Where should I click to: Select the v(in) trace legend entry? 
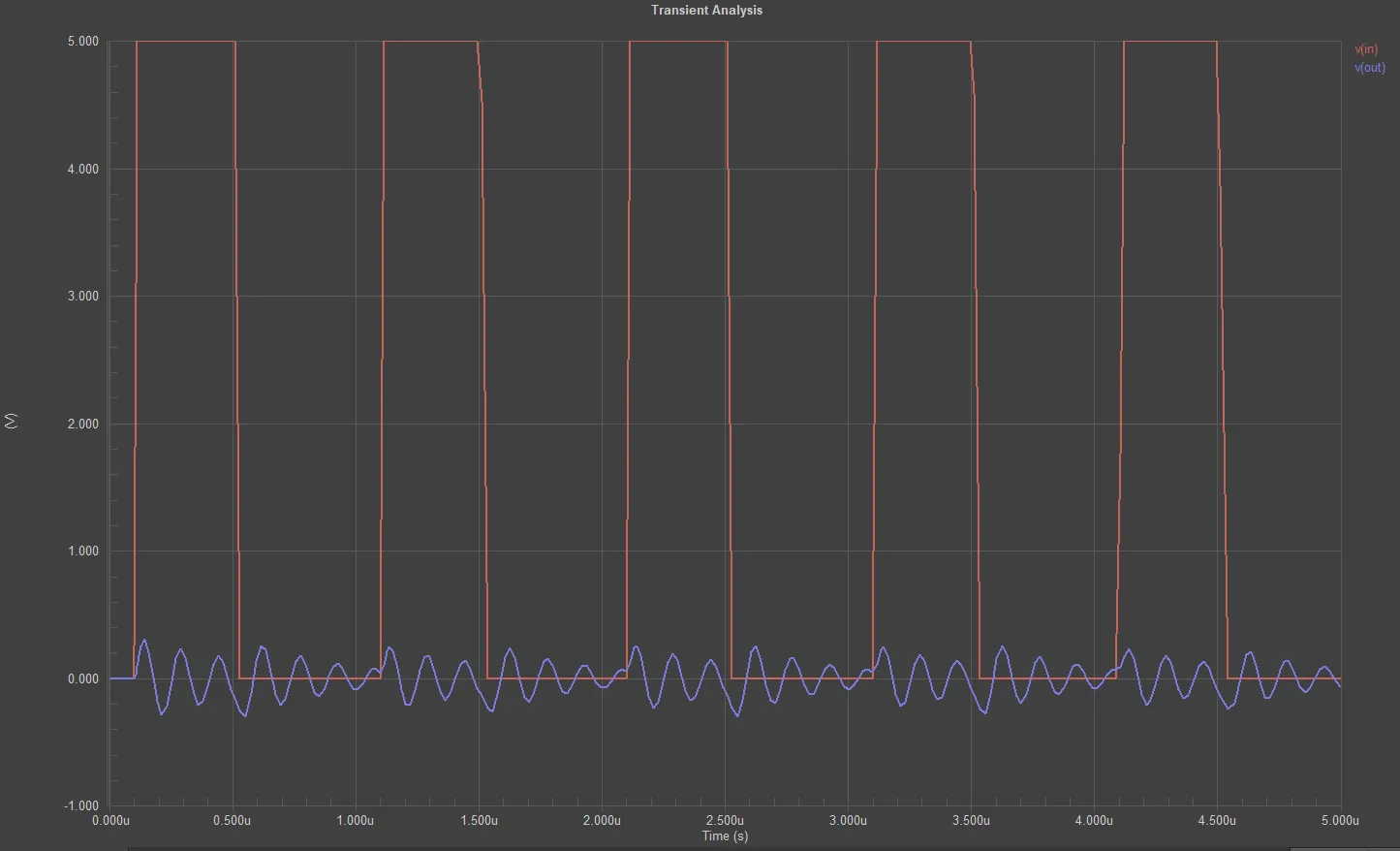(x=1366, y=49)
